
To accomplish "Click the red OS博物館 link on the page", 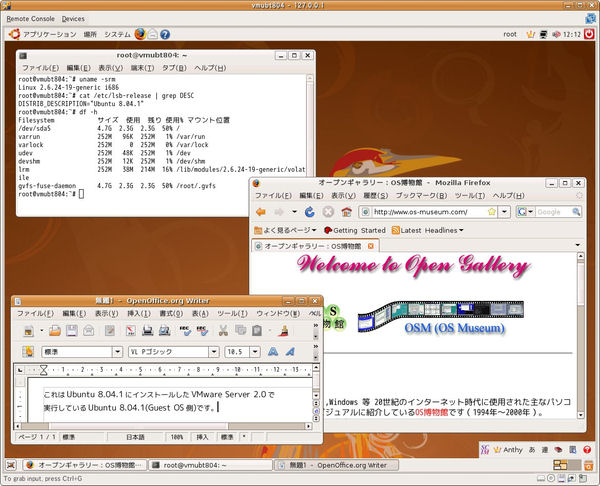I will (431, 412).
